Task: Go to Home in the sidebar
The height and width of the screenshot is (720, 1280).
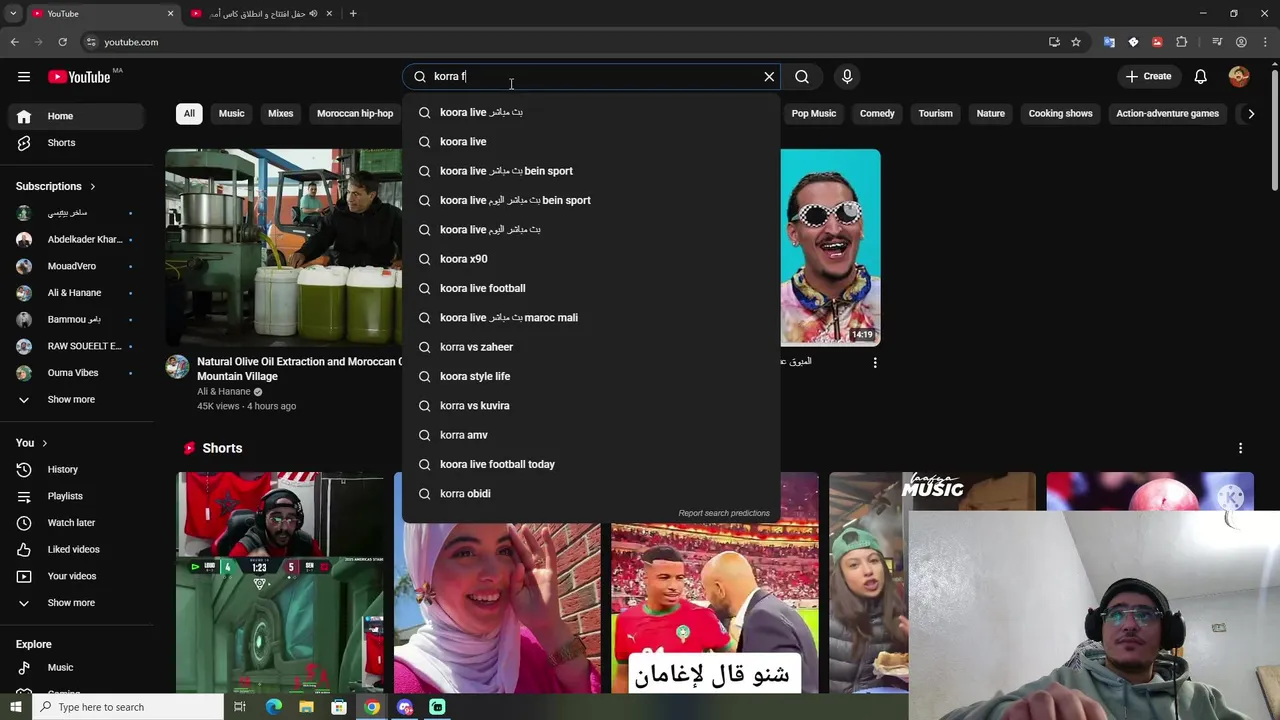Action: click(78, 116)
